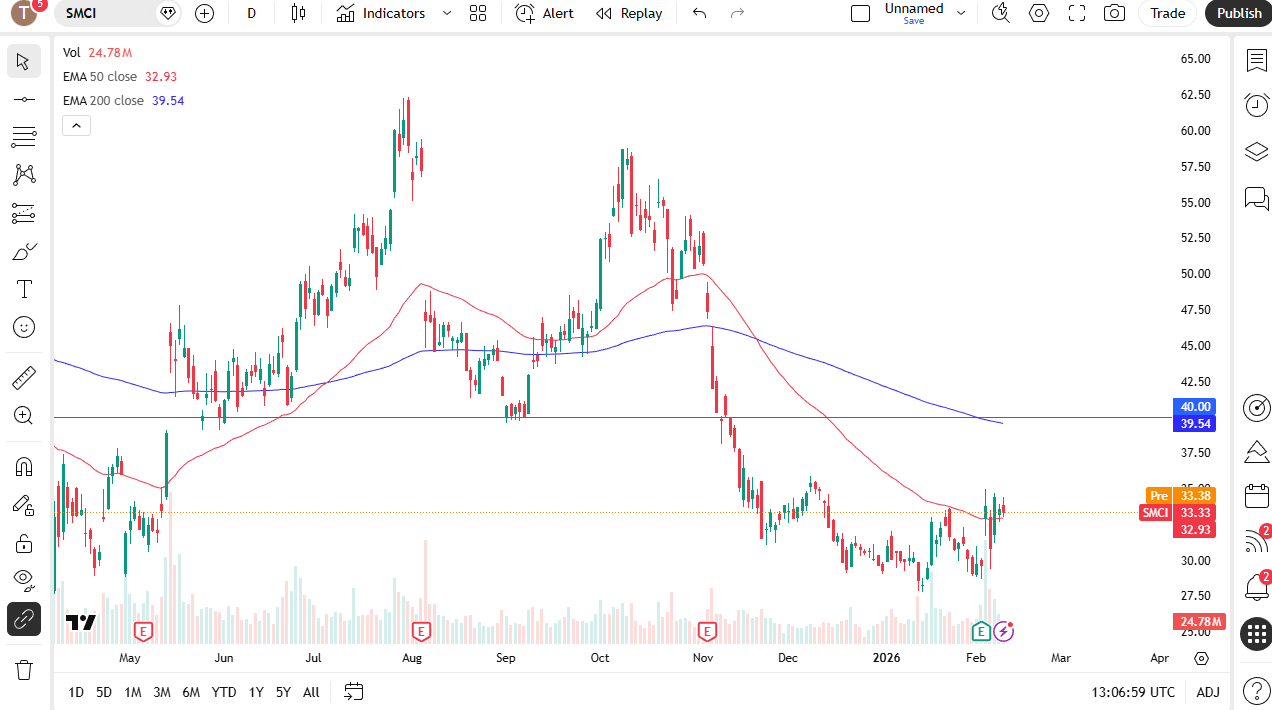
Task: Click the Trade button
Action: click(x=1167, y=13)
